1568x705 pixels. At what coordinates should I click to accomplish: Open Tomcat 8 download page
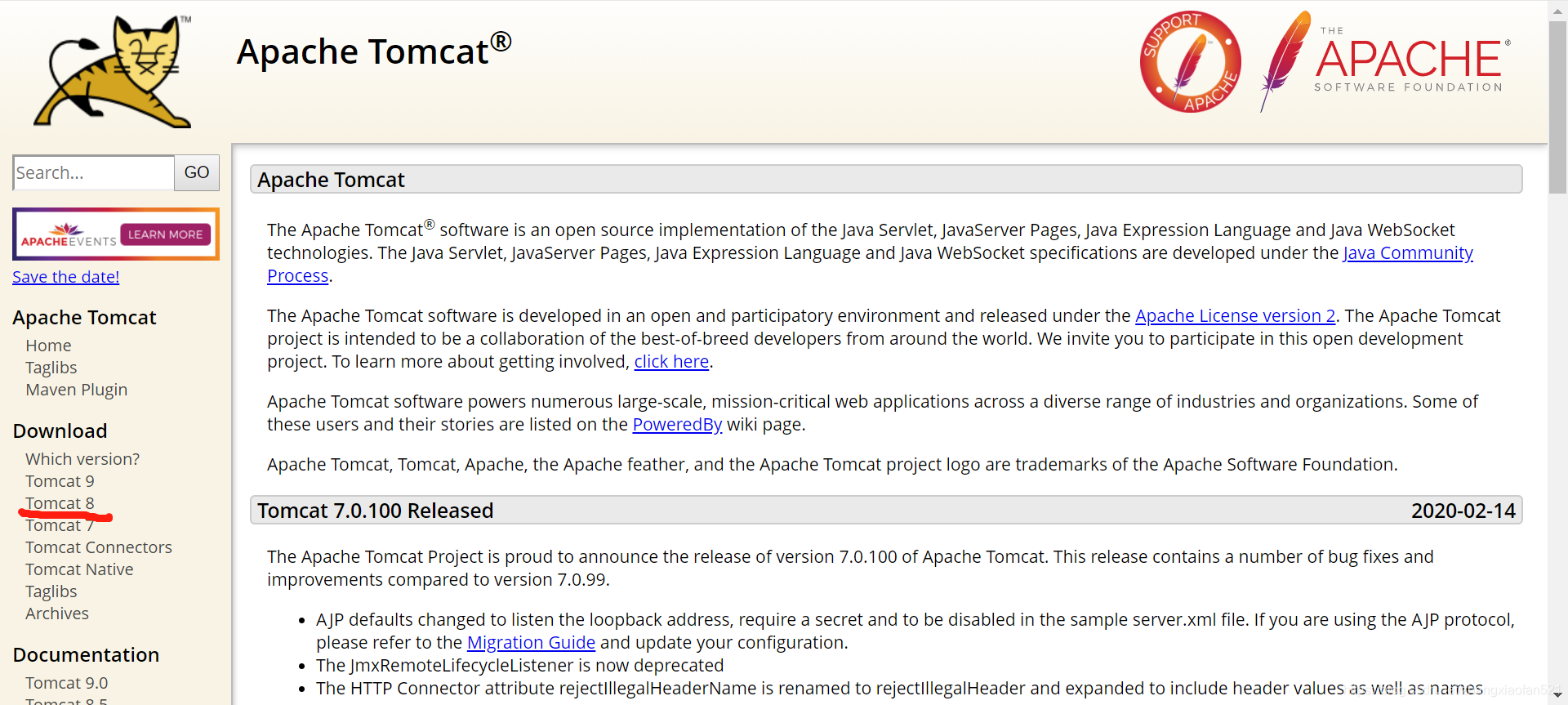tap(60, 503)
